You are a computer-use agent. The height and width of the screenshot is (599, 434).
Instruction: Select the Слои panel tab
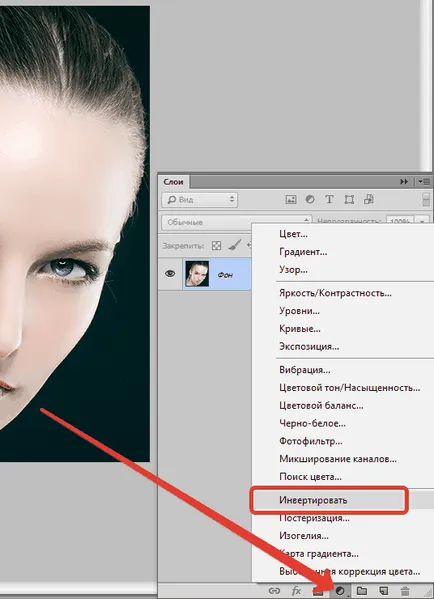173,182
